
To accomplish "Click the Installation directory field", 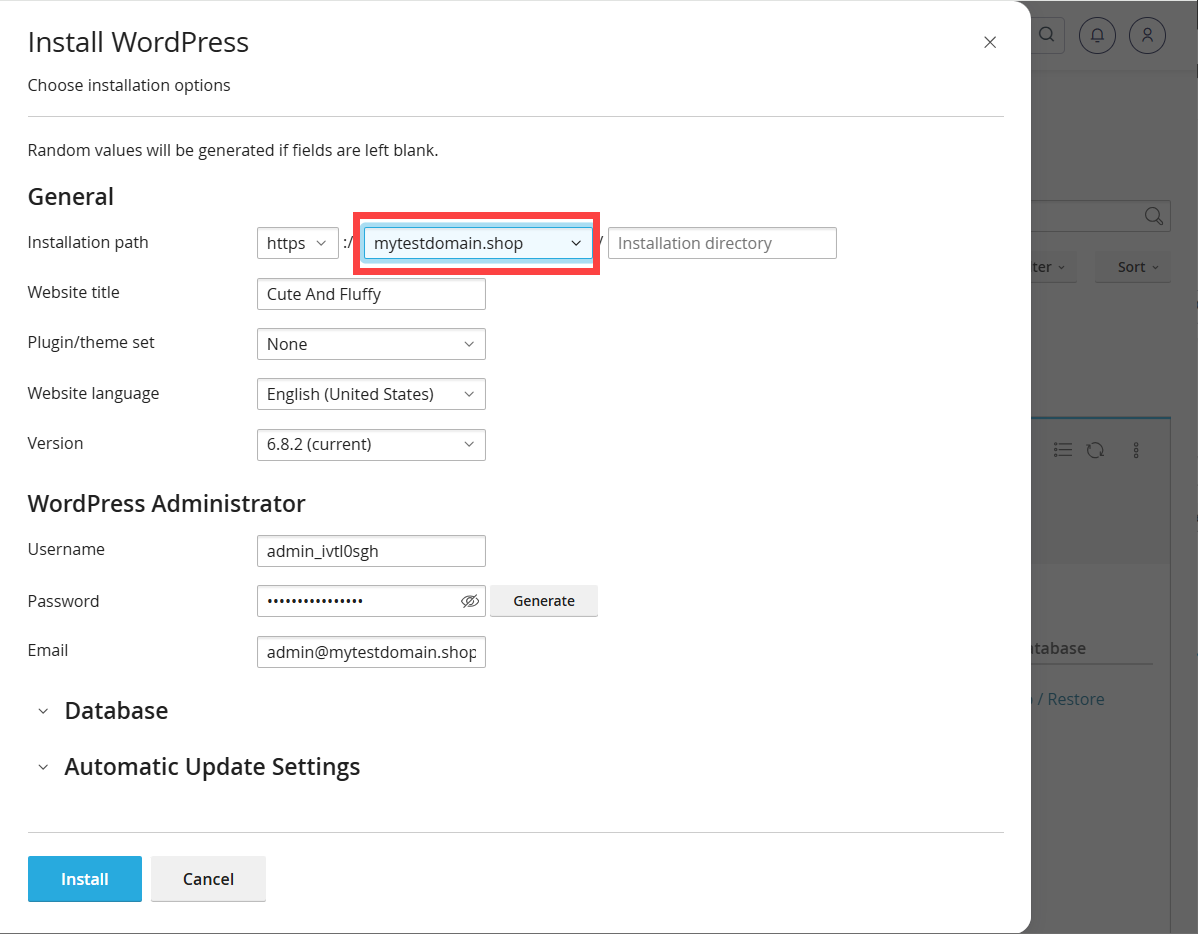I will coord(722,243).
